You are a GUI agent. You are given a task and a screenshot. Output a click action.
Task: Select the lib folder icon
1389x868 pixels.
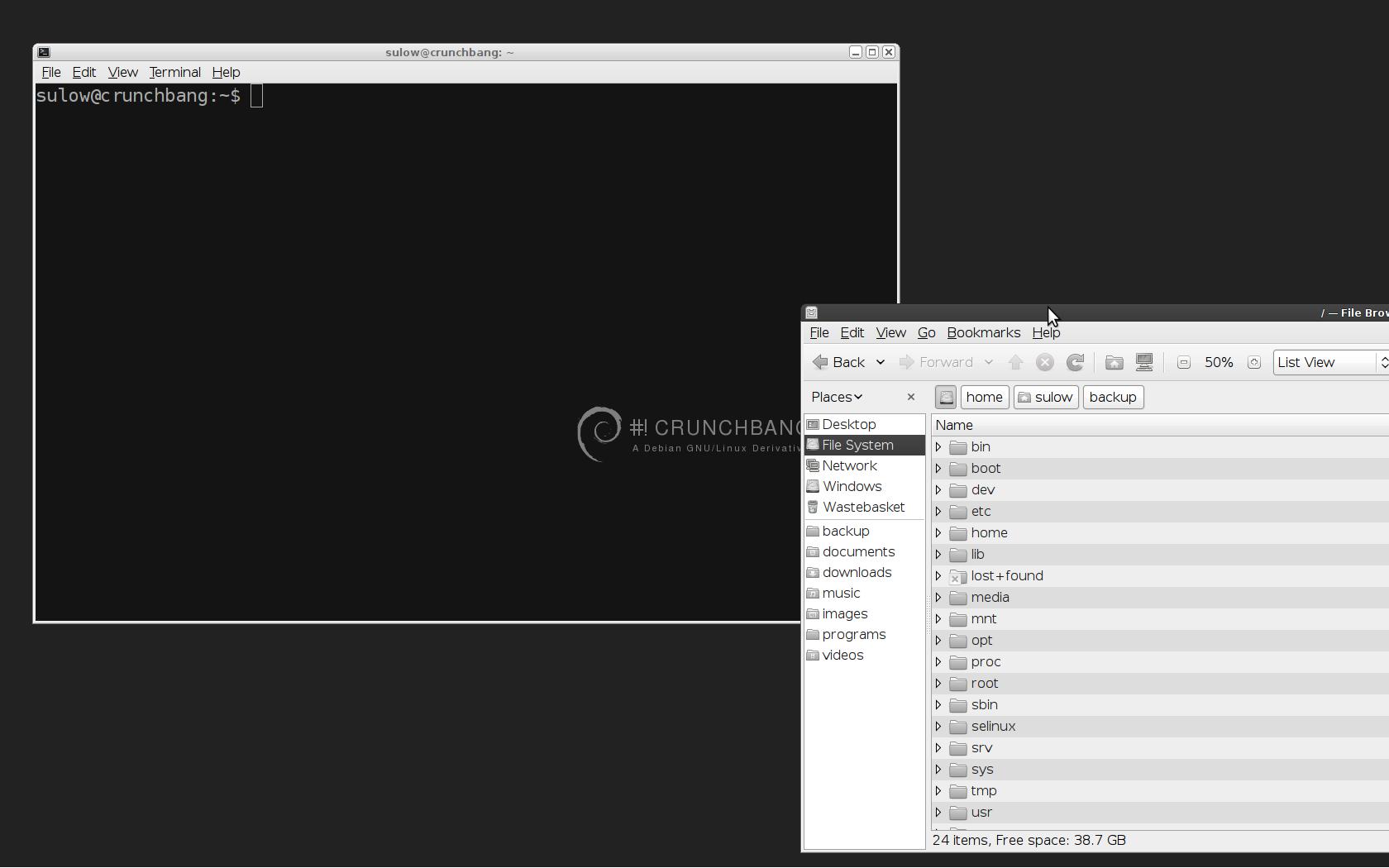[x=958, y=555]
